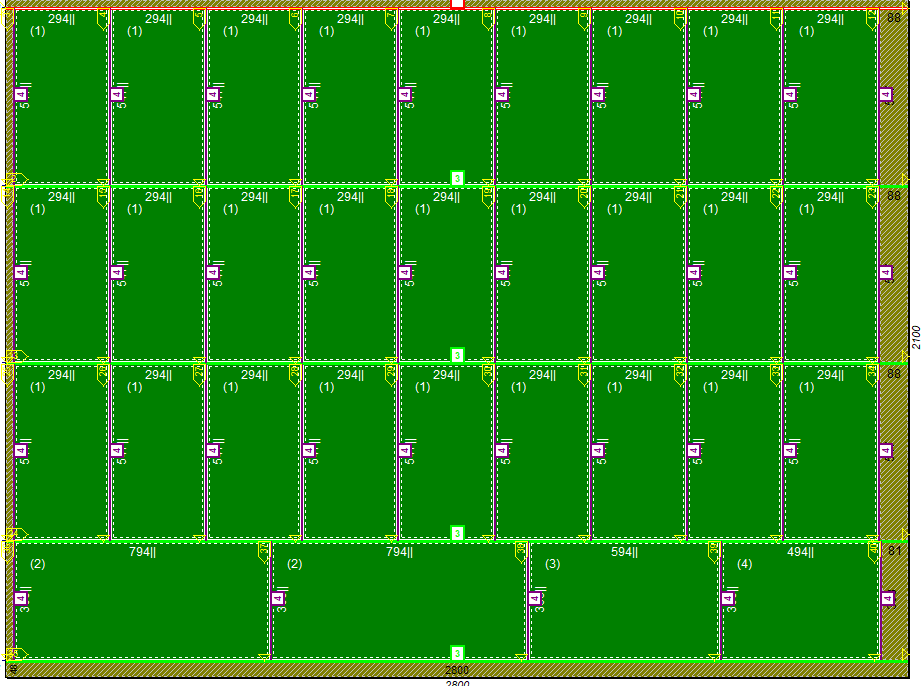Click purple 4 marker beside the 81 offcut
Viewport: 924px width, 686px height.
point(887,599)
